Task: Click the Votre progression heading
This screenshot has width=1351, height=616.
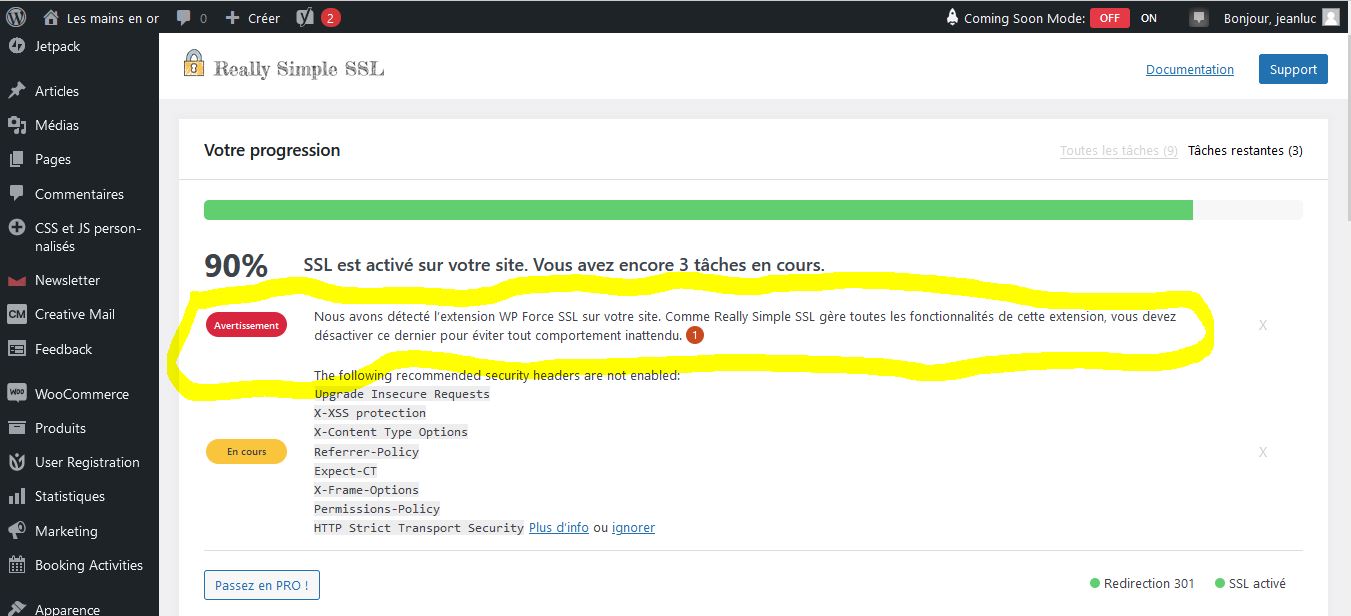Action: click(x=272, y=150)
